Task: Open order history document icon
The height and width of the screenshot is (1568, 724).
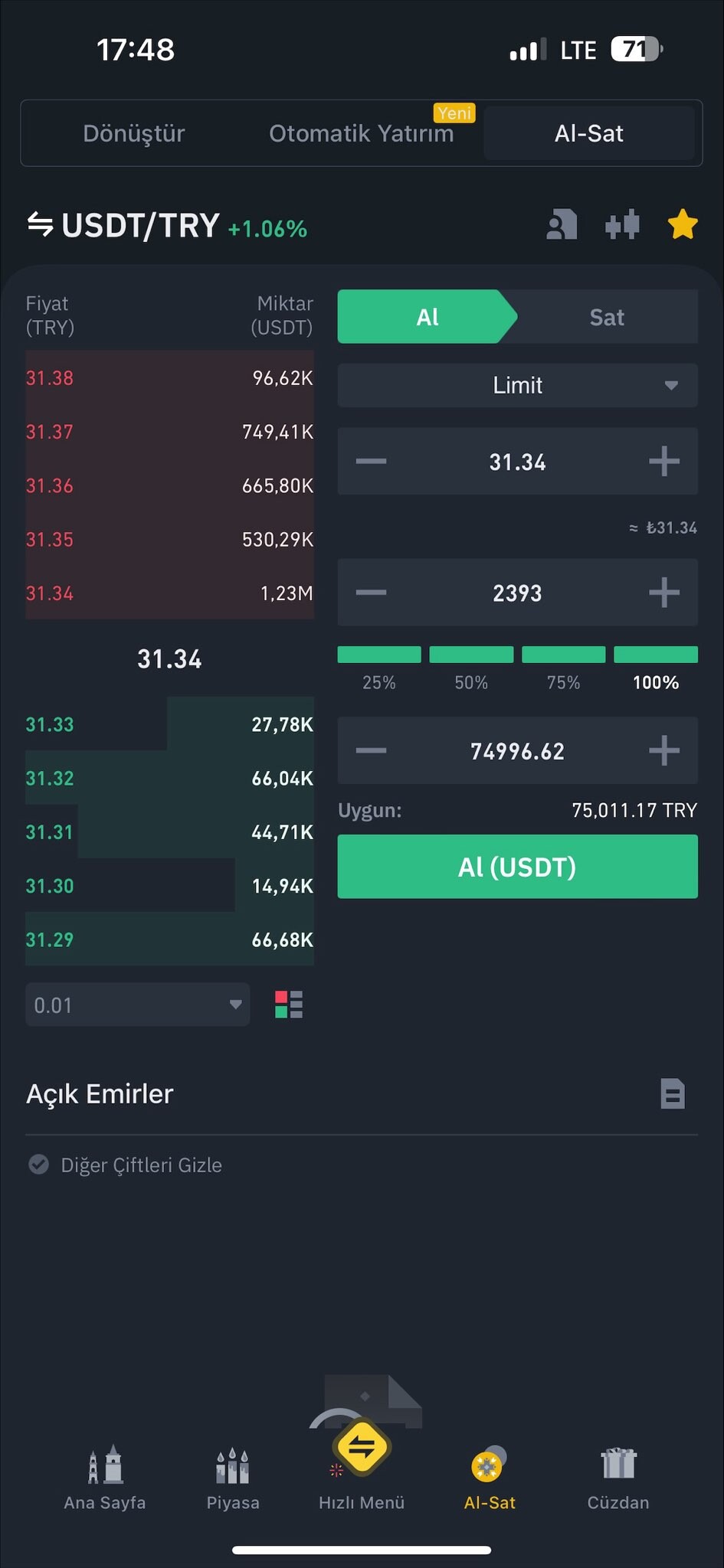Action: [672, 1093]
